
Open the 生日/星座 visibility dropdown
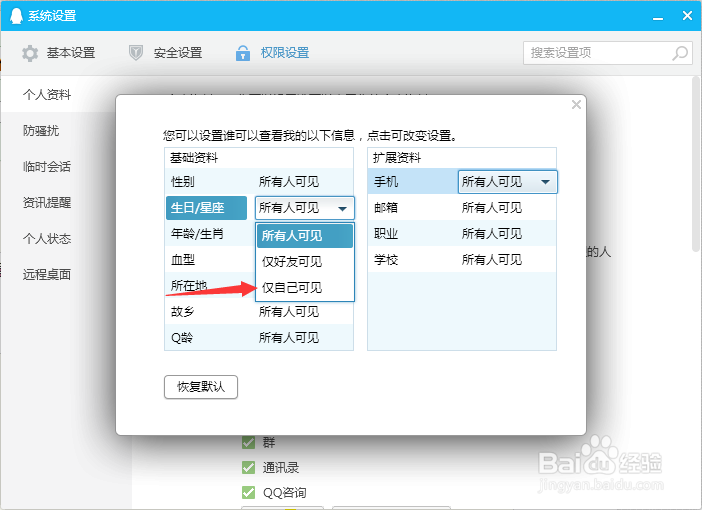[305, 208]
